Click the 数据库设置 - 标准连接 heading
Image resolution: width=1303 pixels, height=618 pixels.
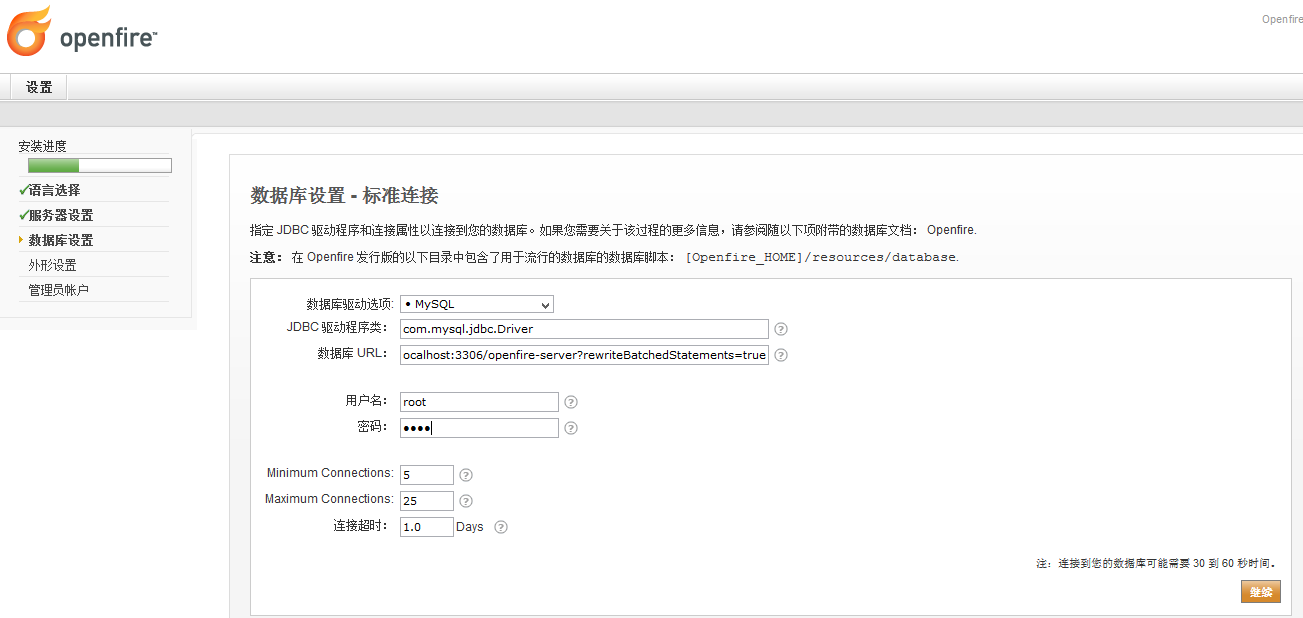click(344, 195)
